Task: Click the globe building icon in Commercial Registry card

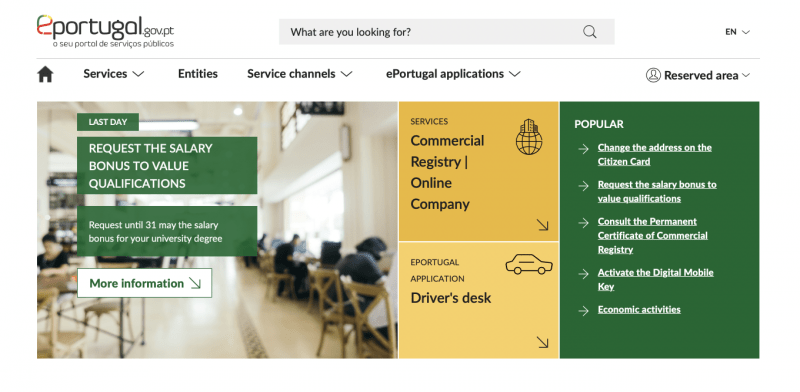Action: pyautogui.click(x=529, y=137)
